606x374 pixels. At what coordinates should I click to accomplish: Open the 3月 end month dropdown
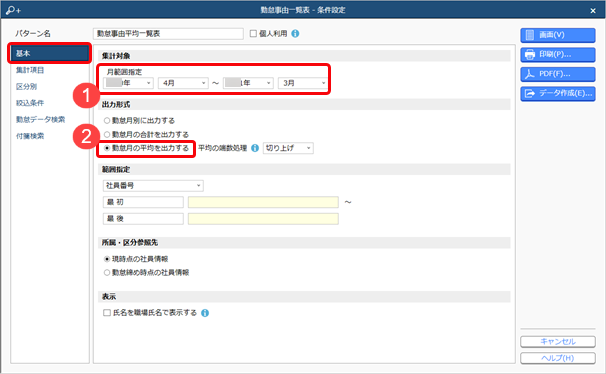(x=303, y=83)
